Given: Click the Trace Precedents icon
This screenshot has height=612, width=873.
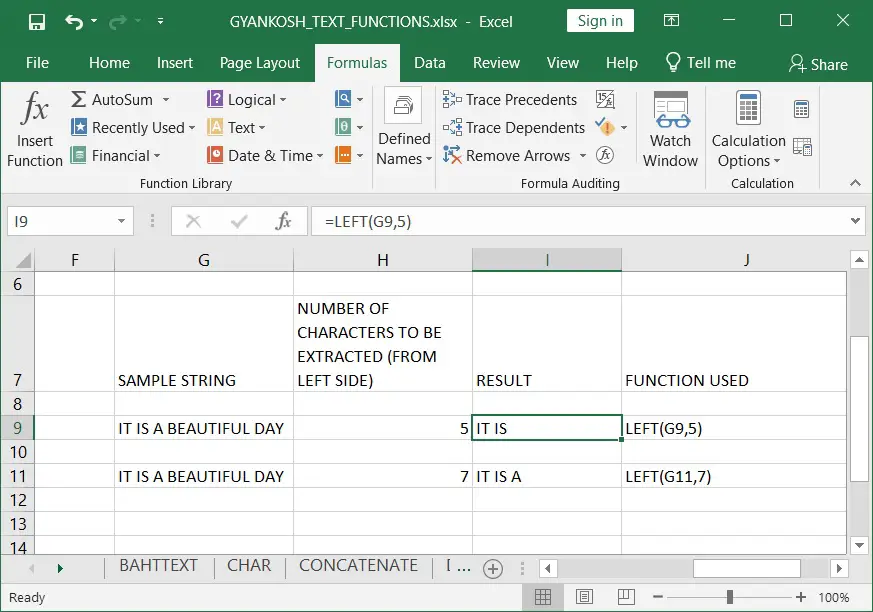Looking at the screenshot, I should coord(452,100).
